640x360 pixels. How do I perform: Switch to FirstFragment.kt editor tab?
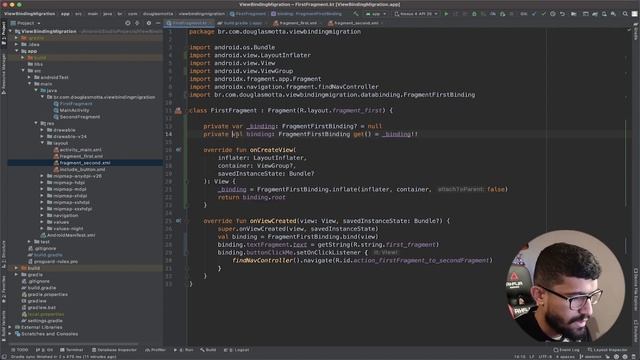[189, 23]
